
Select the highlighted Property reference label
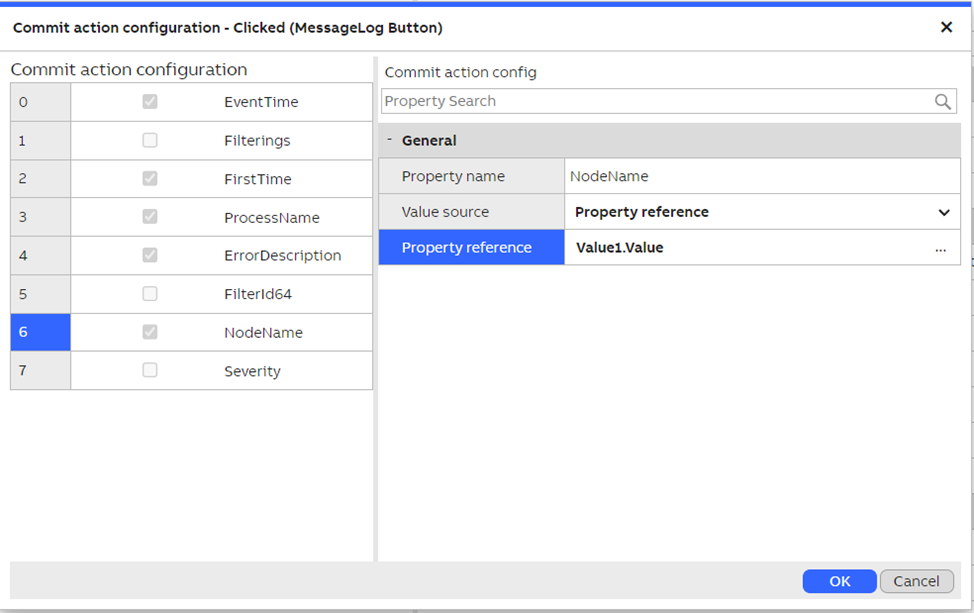pyautogui.click(x=471, y=247)
